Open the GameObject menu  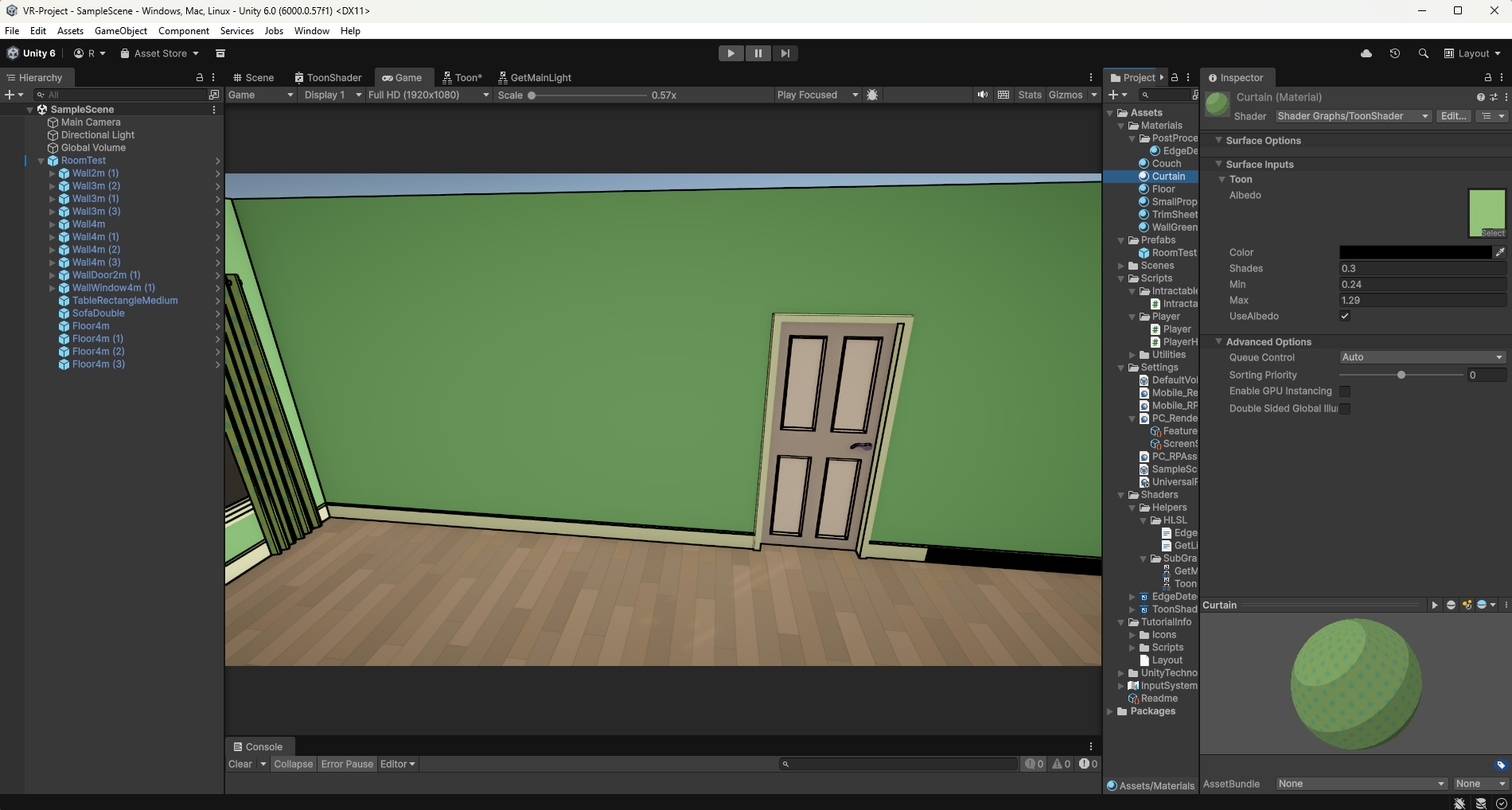pyautogui.click(x=120, y=31)
